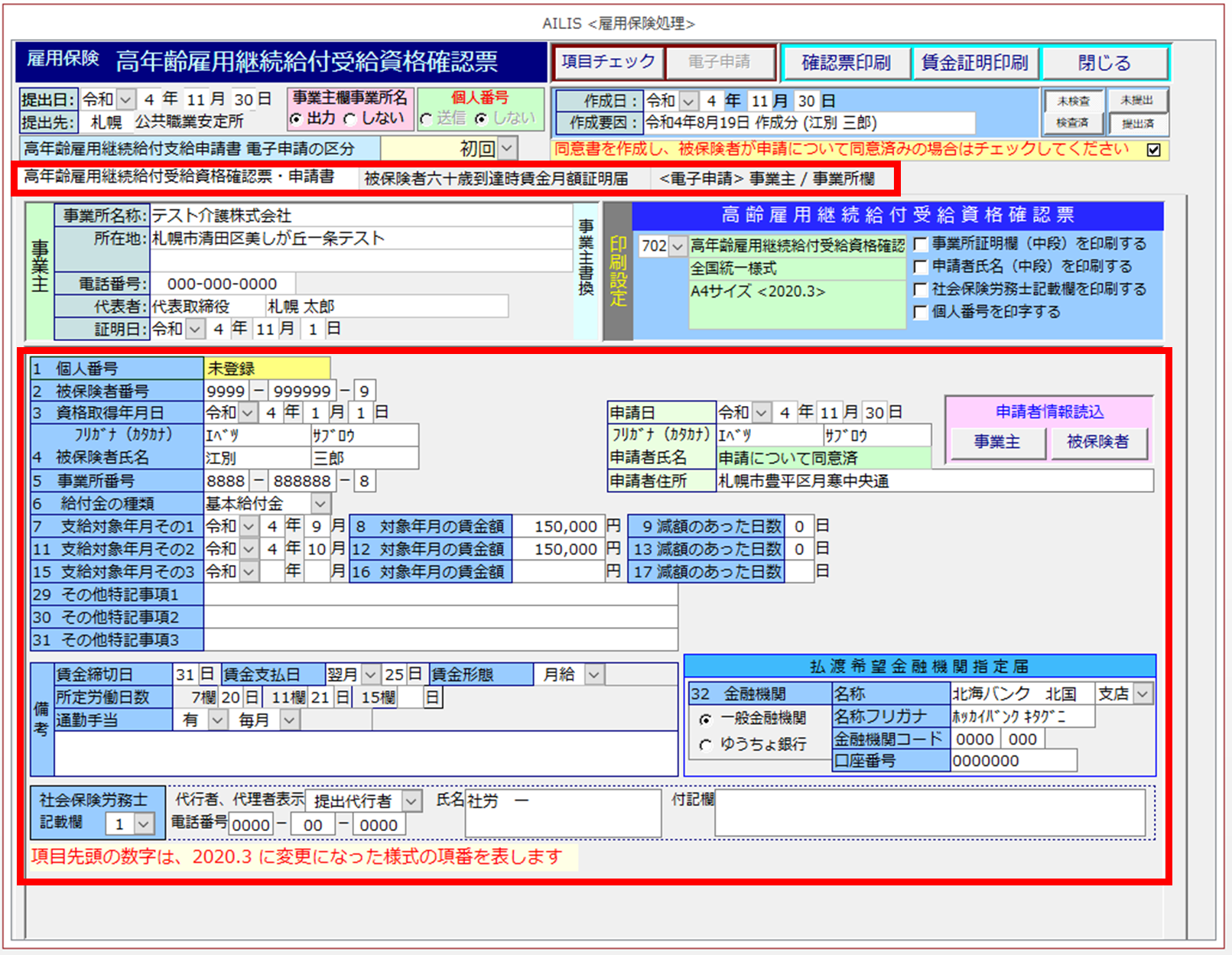1232x955 pixels.
Task: Close the form with 閉じる
Action: click(1104, 63)
